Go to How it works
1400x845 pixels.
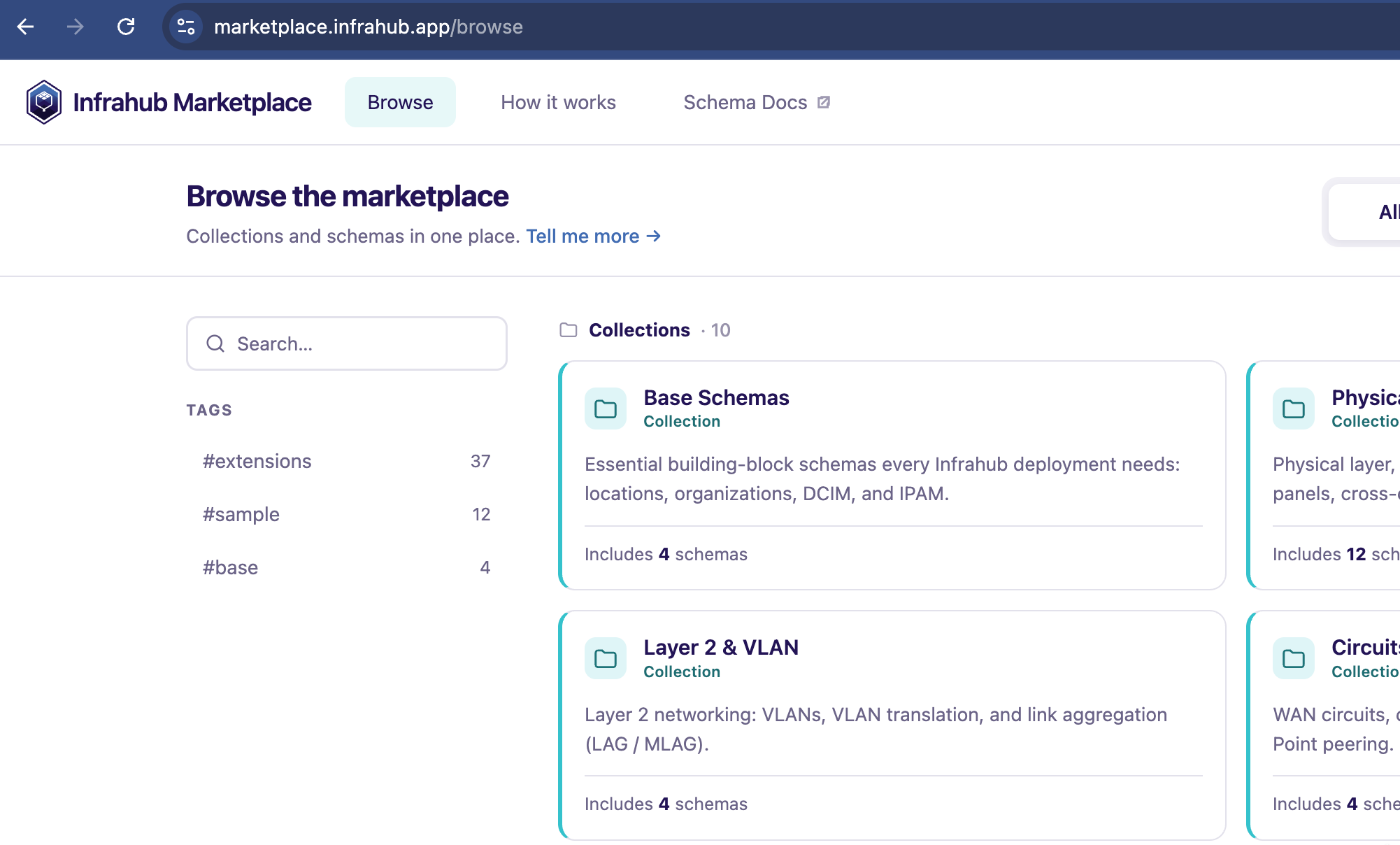tap(558, 102)
